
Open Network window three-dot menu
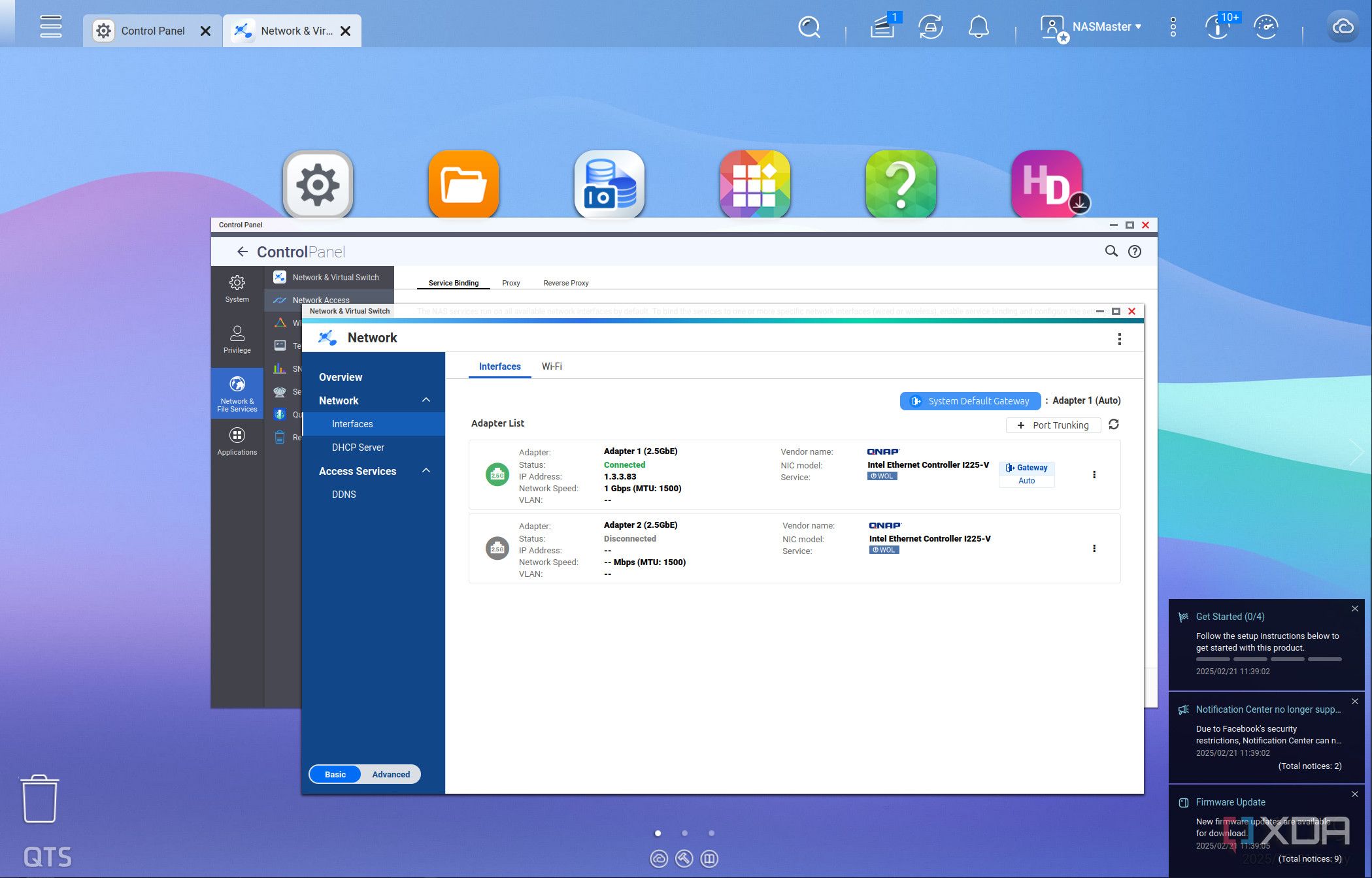1120,338
